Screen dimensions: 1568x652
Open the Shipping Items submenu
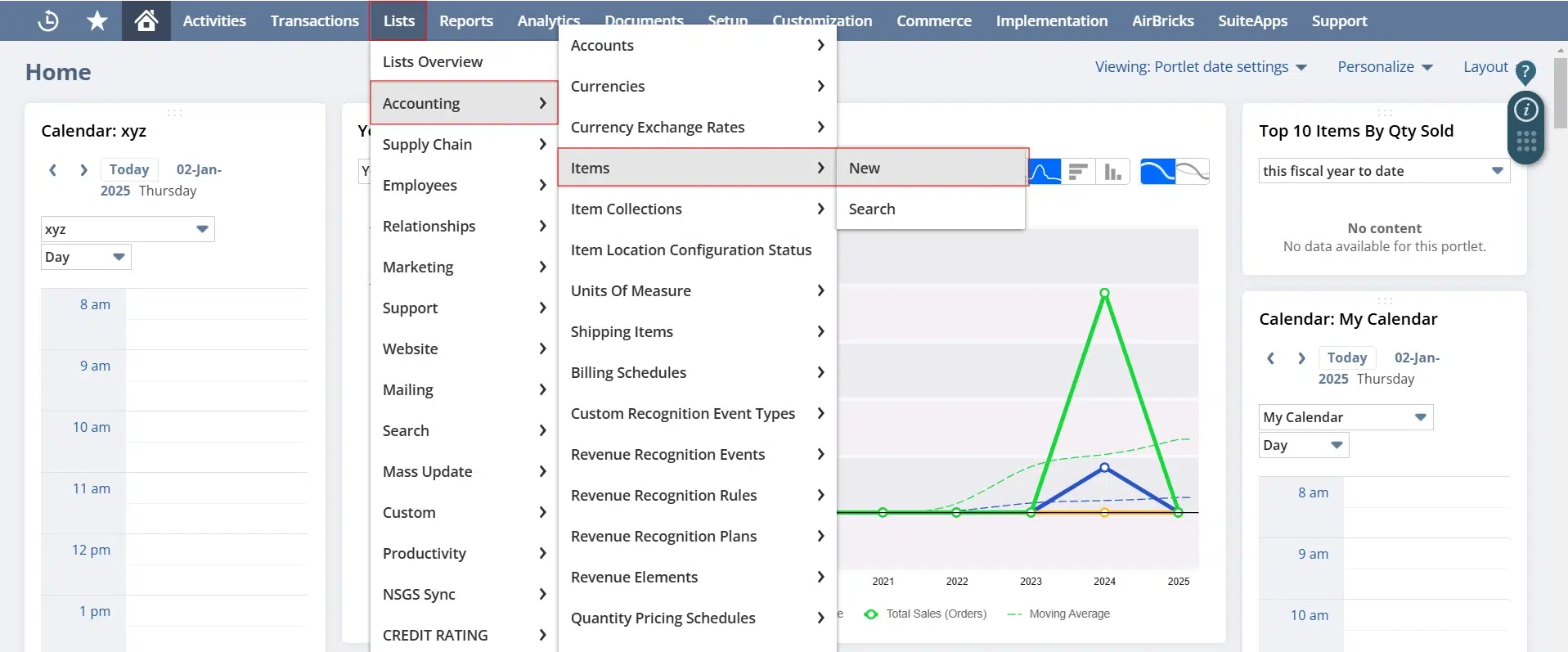point(697,331)
